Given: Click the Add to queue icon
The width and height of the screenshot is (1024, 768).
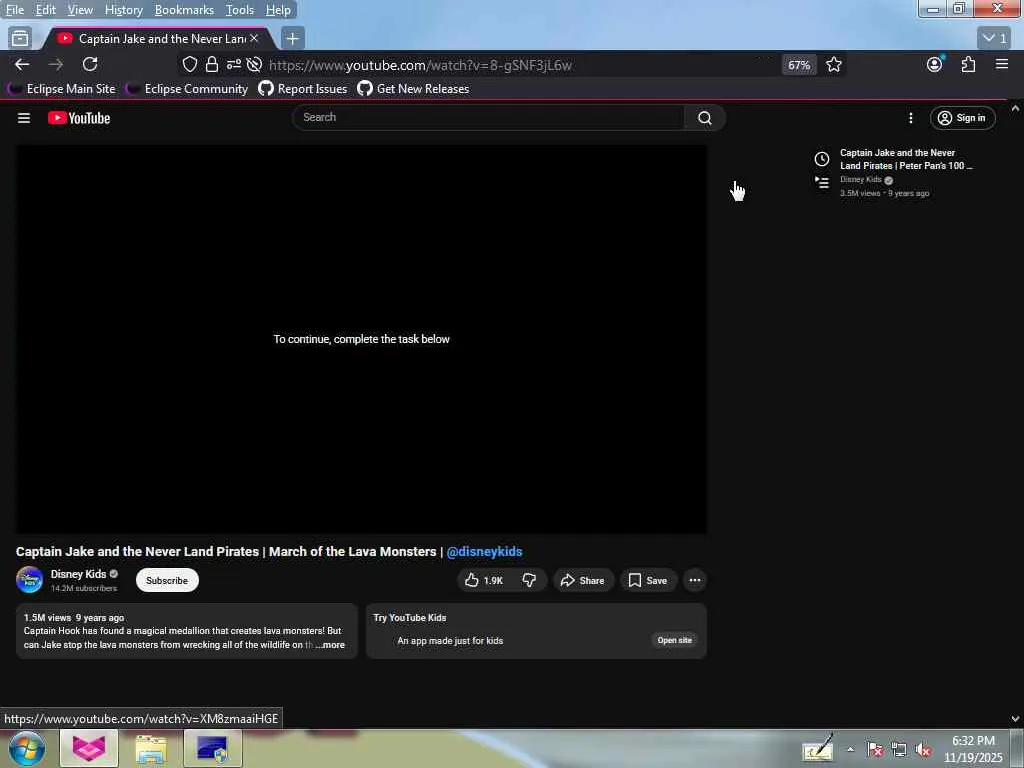Looking at the screenshot, I should (822, 183).
